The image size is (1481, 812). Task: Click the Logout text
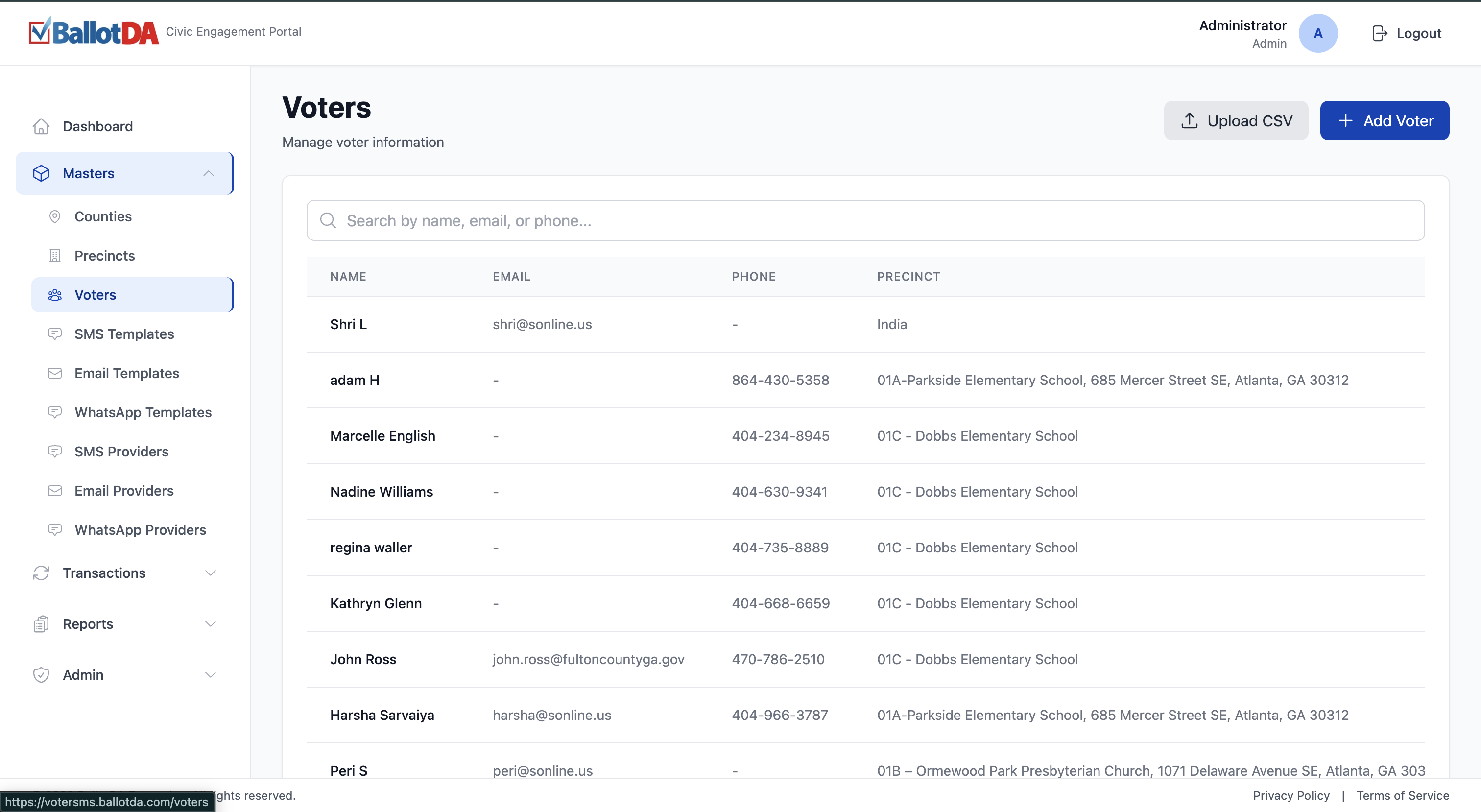[1418, 33]
